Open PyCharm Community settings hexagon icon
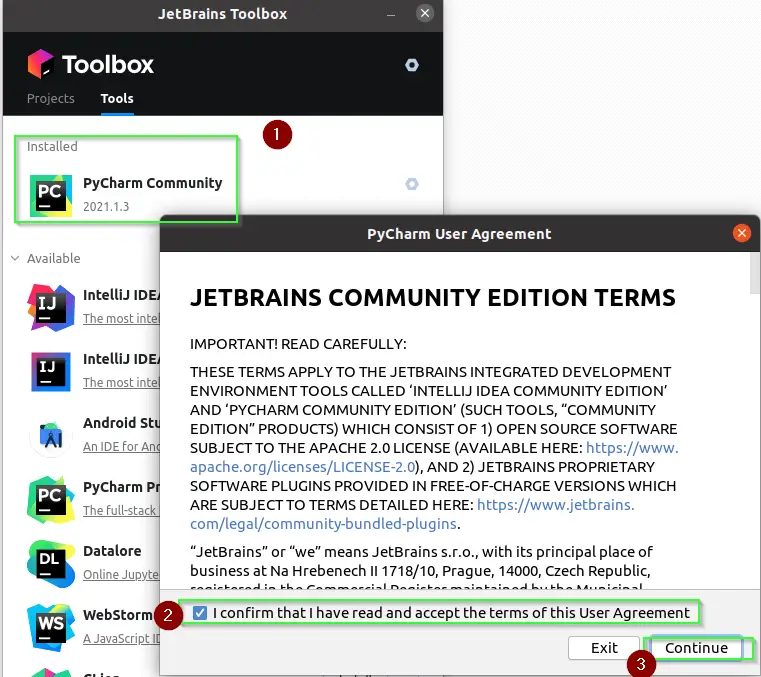 point(412,184)
